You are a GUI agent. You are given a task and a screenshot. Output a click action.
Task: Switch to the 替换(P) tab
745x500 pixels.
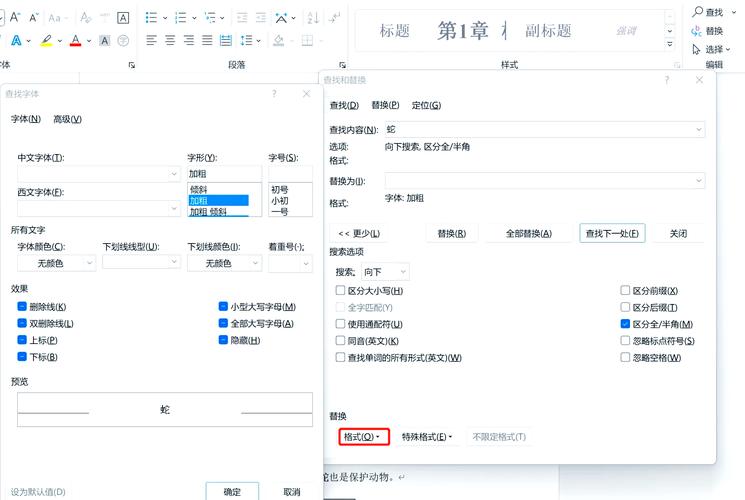pos(385,105)
